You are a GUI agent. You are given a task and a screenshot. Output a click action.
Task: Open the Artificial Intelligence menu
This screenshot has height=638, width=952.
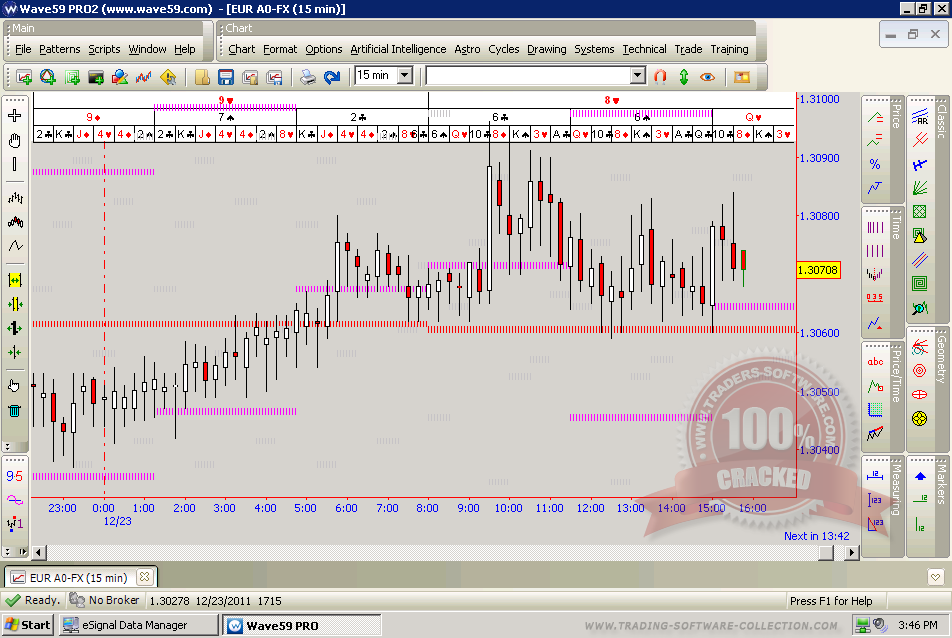pos(398,49)
